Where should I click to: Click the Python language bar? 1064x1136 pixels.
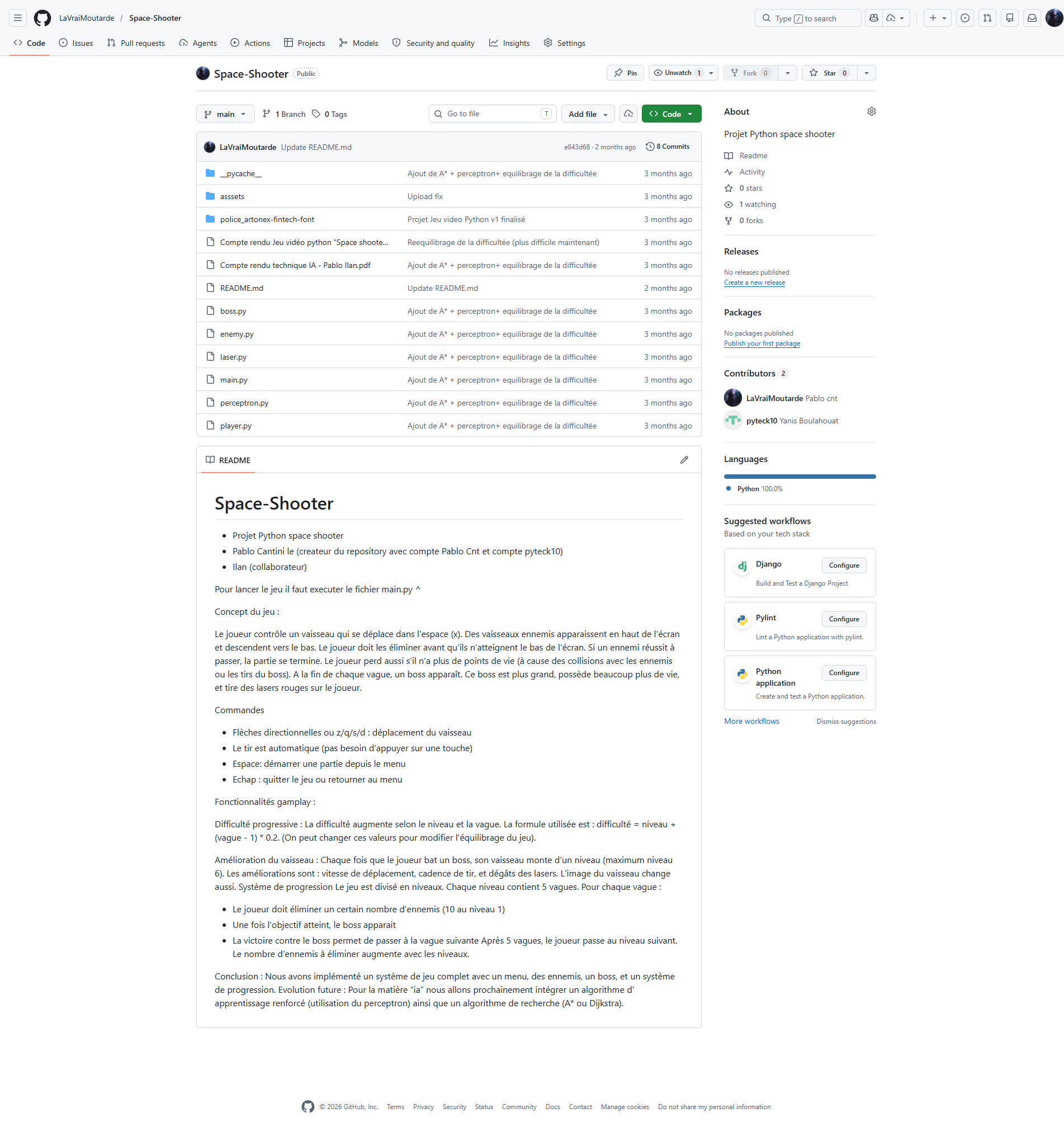click(800, 477)
